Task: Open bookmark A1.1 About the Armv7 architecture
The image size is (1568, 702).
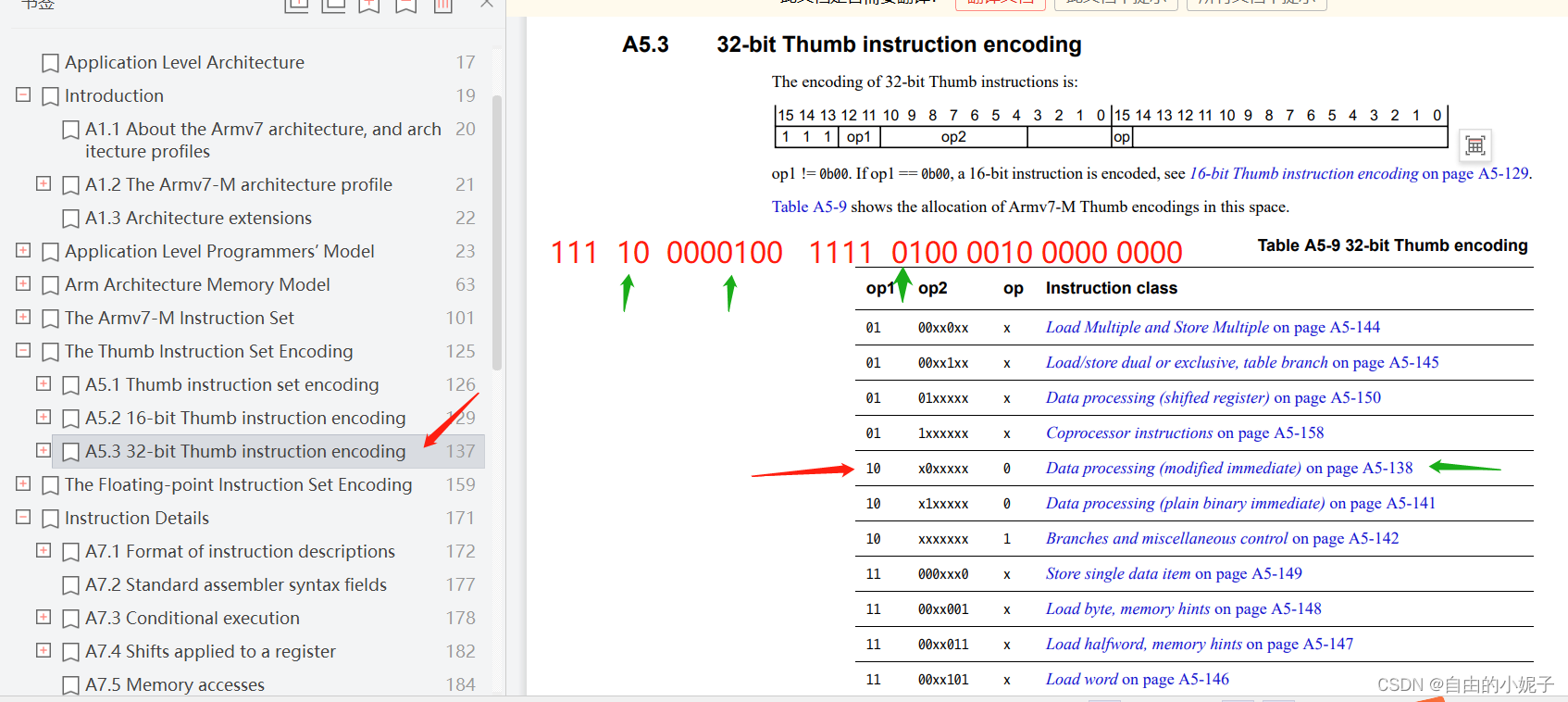Action: point(263,140)
